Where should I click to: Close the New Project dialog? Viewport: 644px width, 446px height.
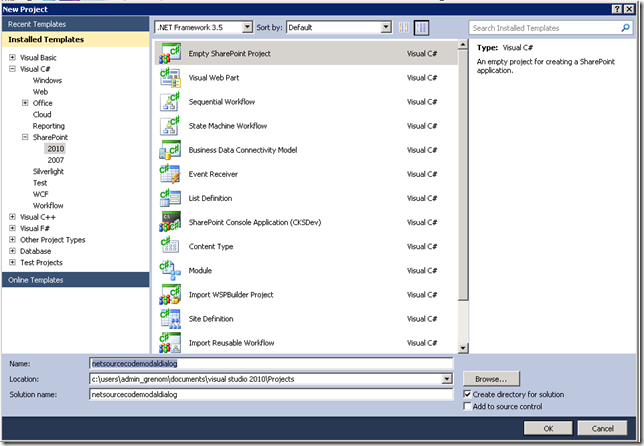pos(629,9)
